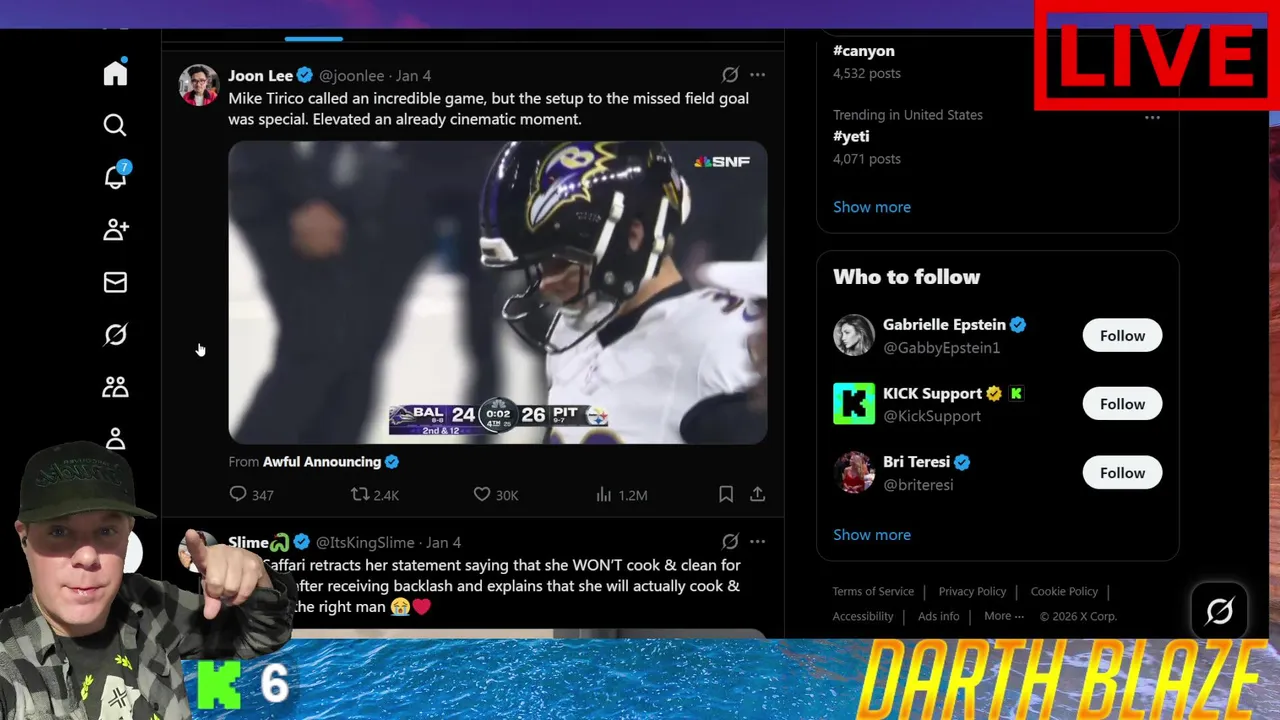Viewport: 1280px width, 720px height.
Task: Expand More footer menu
Action: point(1004,617)
